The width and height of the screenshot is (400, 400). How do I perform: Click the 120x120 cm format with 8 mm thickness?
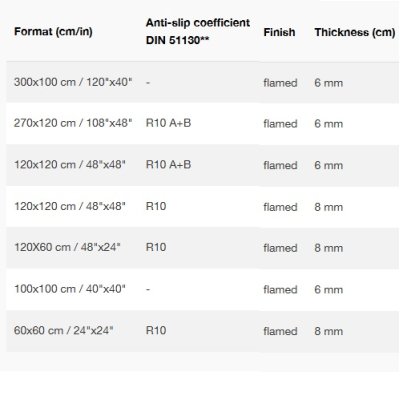pos(70,206)
